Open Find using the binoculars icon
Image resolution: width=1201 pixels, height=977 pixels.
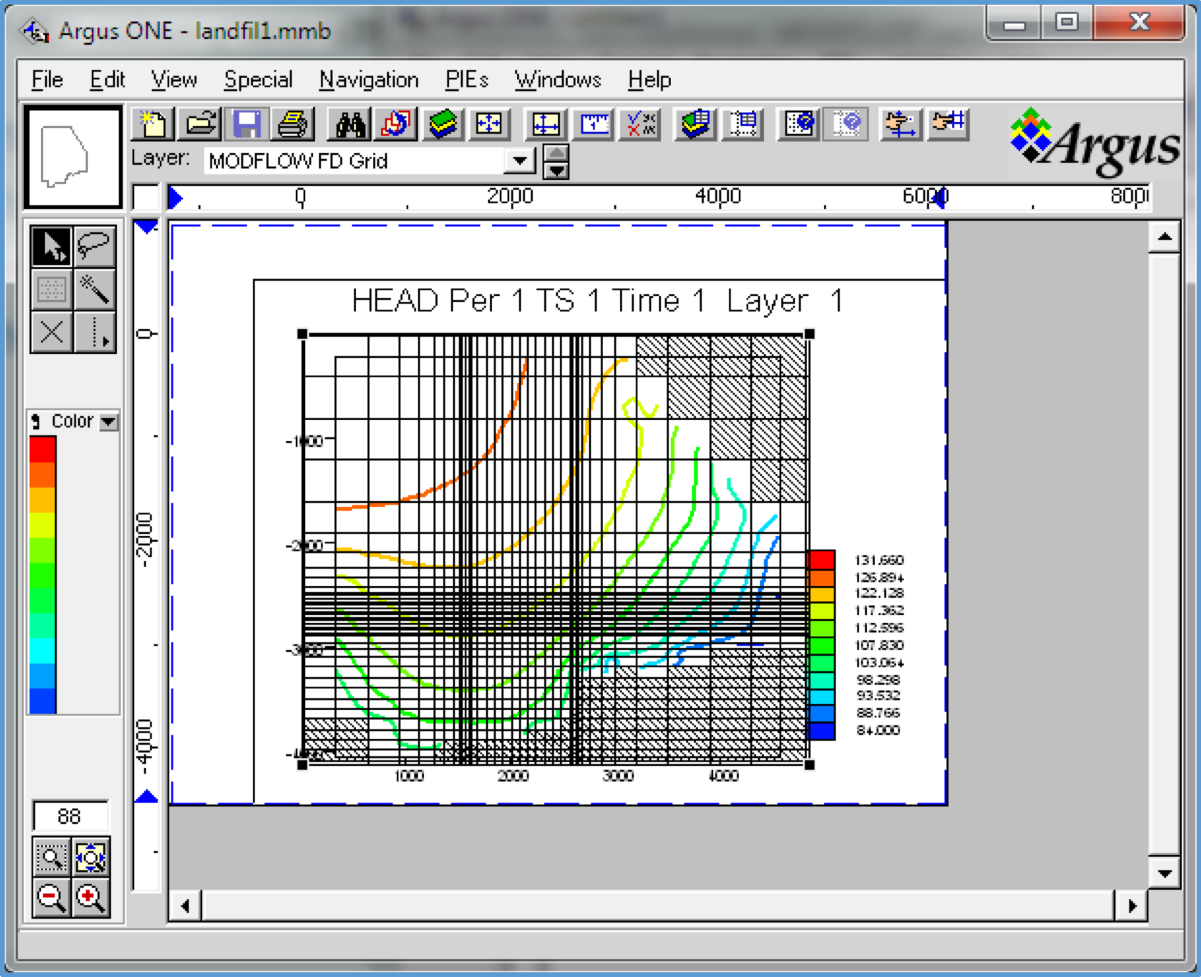pyautogui.click(x=352, y=124)
